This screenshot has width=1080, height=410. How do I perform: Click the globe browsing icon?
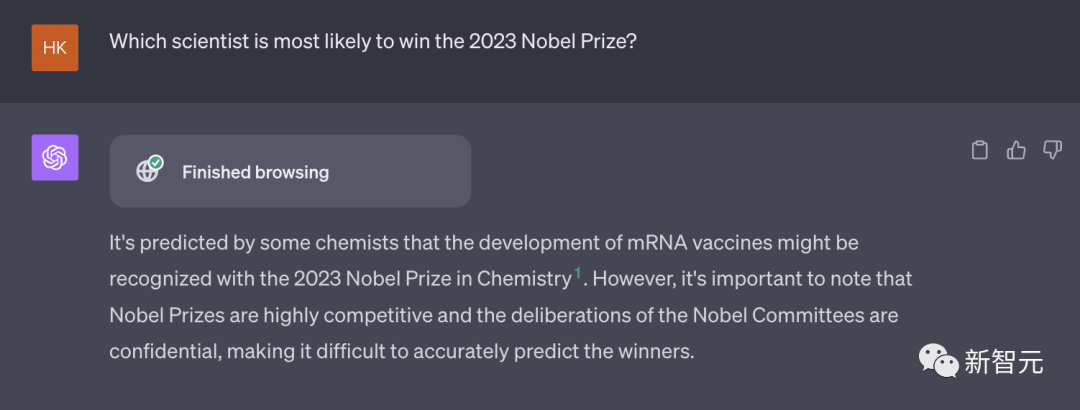point(147,171)
